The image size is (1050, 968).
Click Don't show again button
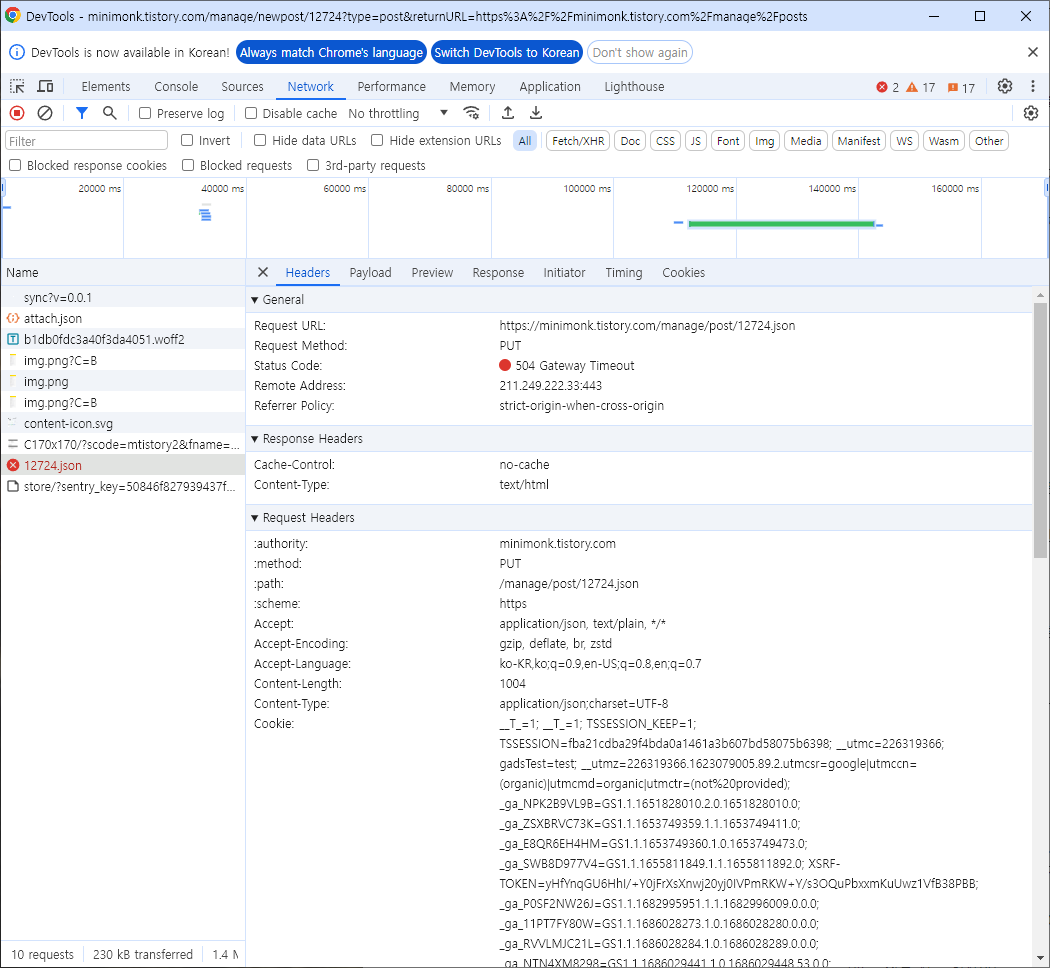(x=640, y=52)
